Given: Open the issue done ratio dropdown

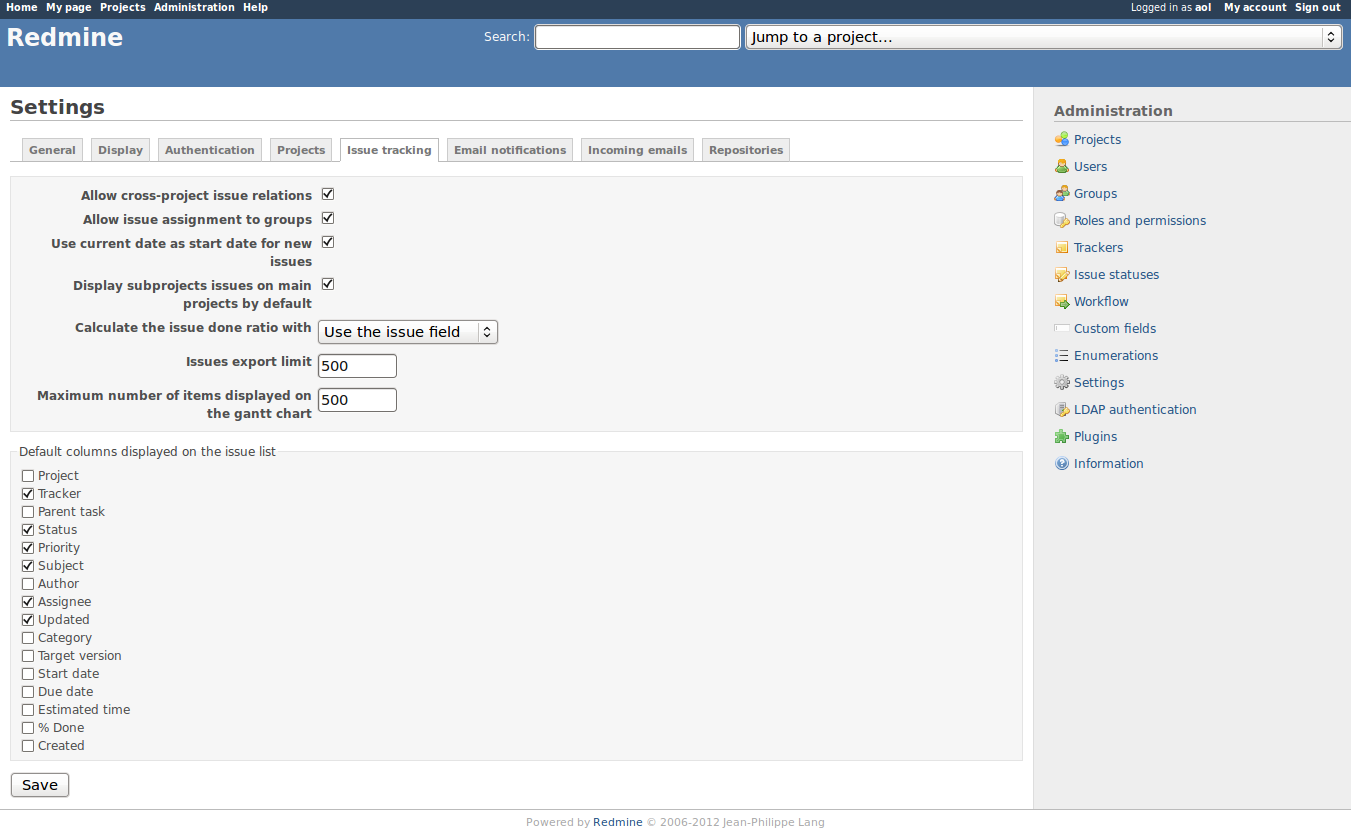Looking at the screenshot, I should coord(408,332).
